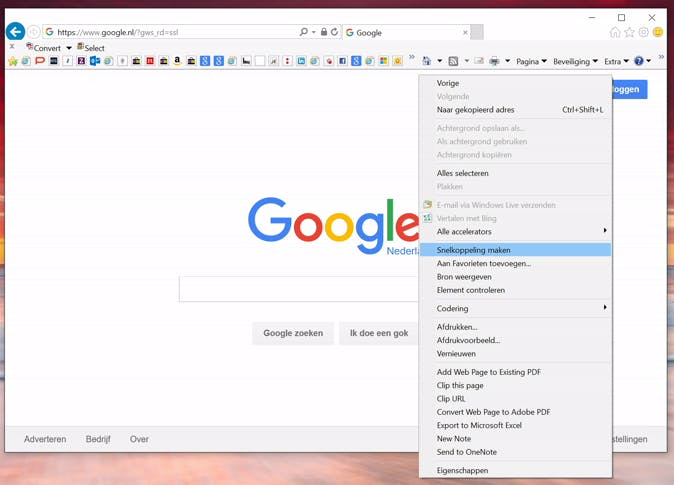Choose Vernieuwen in the context menu

click(515, 354)
